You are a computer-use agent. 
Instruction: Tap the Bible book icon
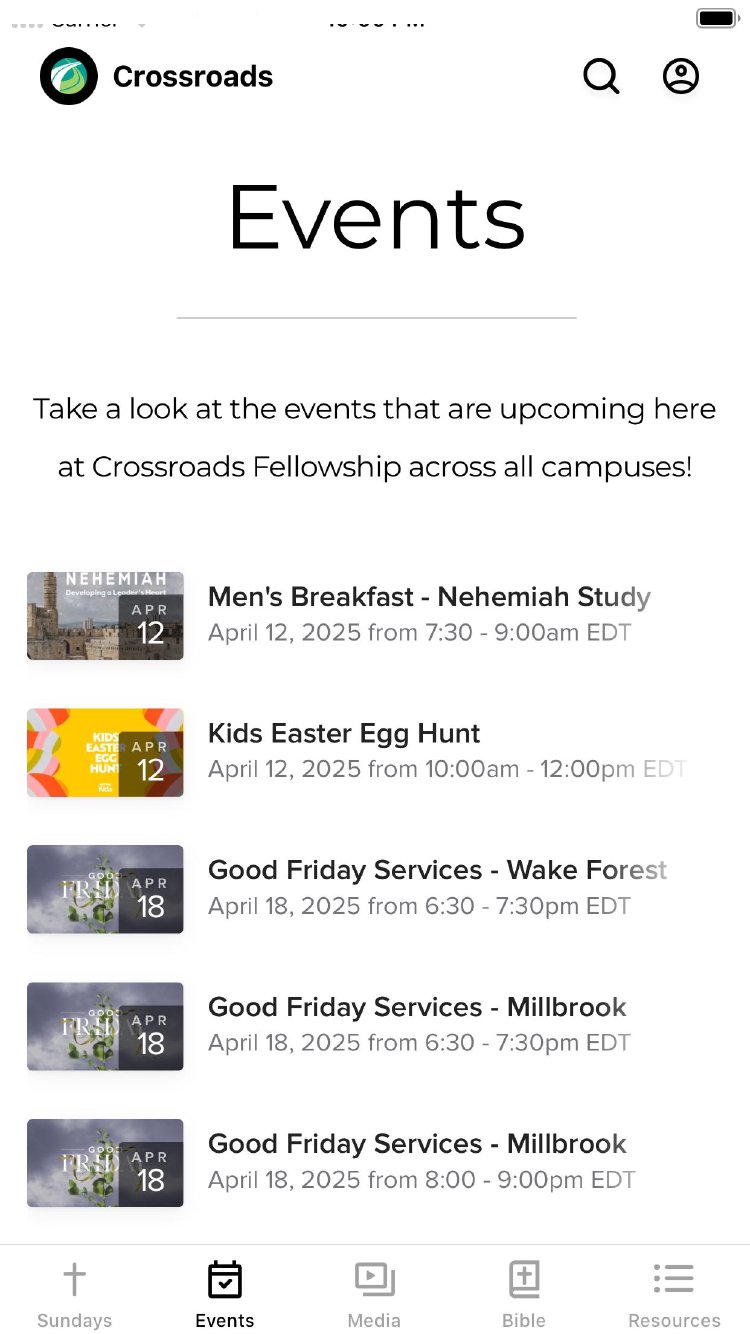point(524,1279)
